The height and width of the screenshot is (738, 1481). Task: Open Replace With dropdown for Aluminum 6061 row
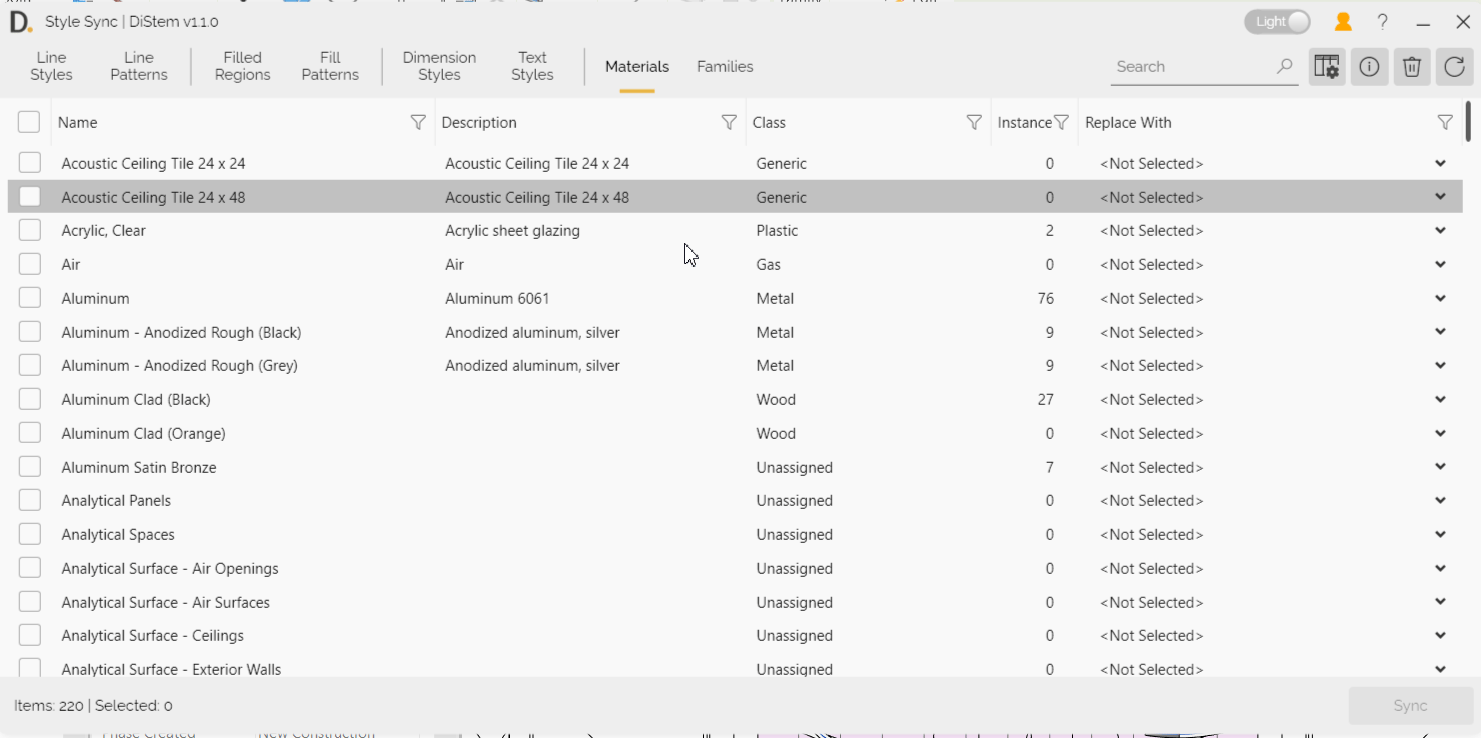pyautogui.click(x=1440, y=298)
